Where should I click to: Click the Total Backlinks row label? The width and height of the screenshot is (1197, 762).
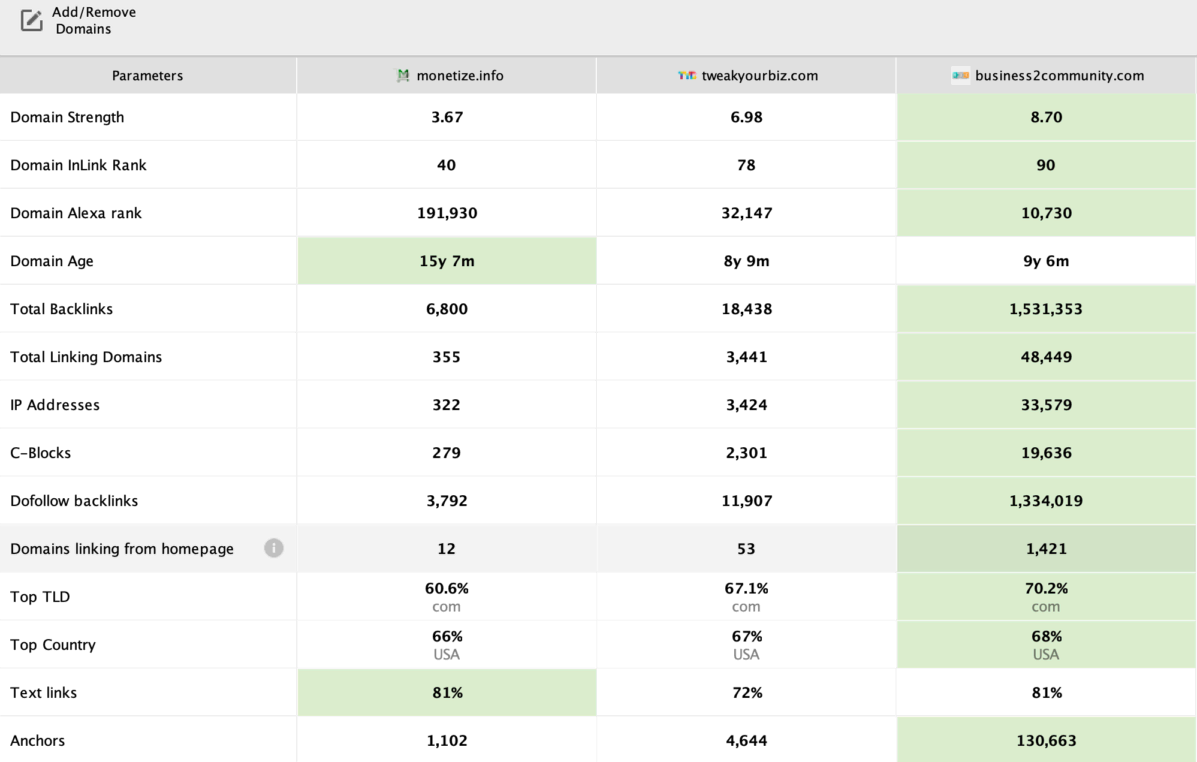click(x=61, y=309)
